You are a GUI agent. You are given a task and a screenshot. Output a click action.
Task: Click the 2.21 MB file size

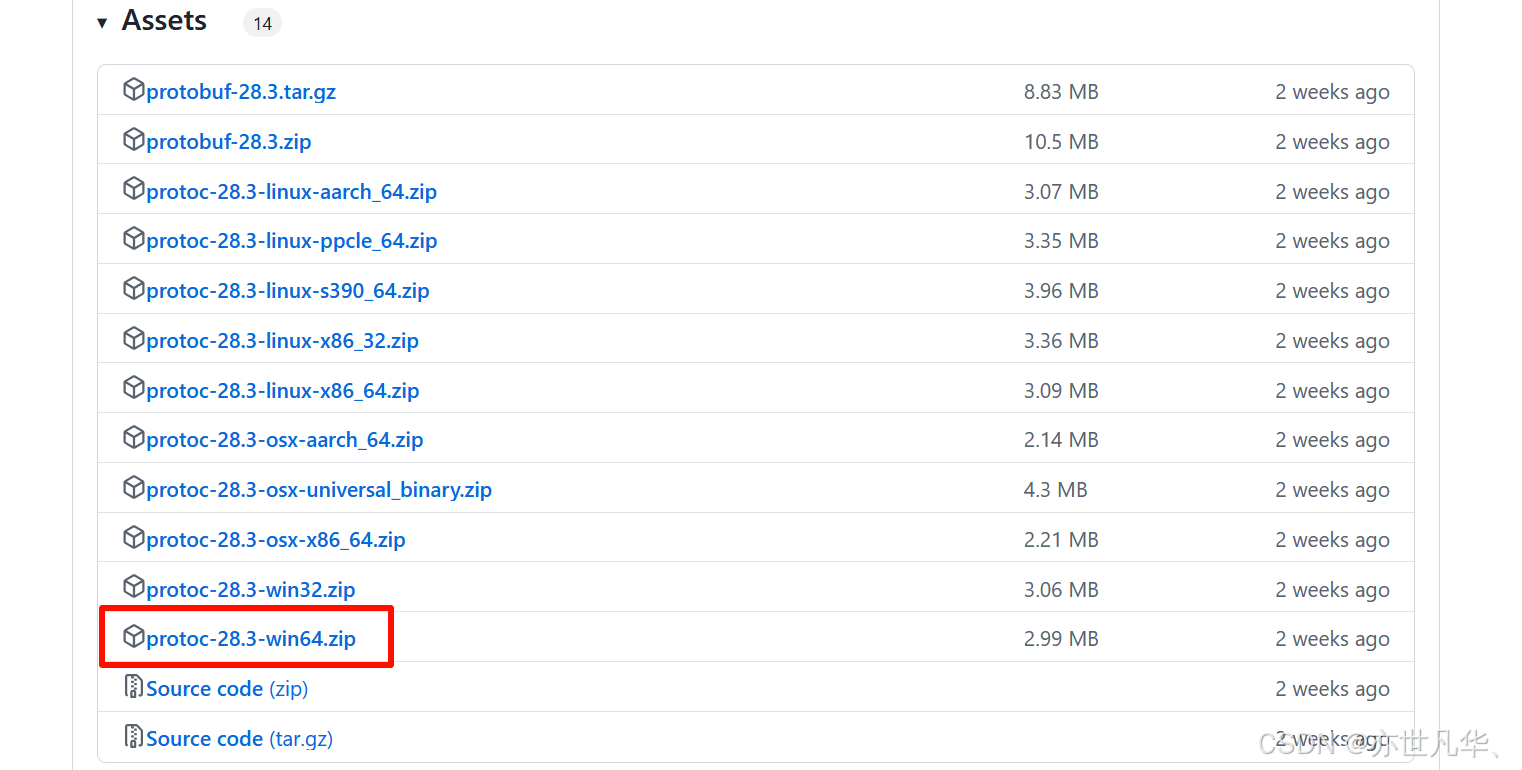(x=1061, y=540)
